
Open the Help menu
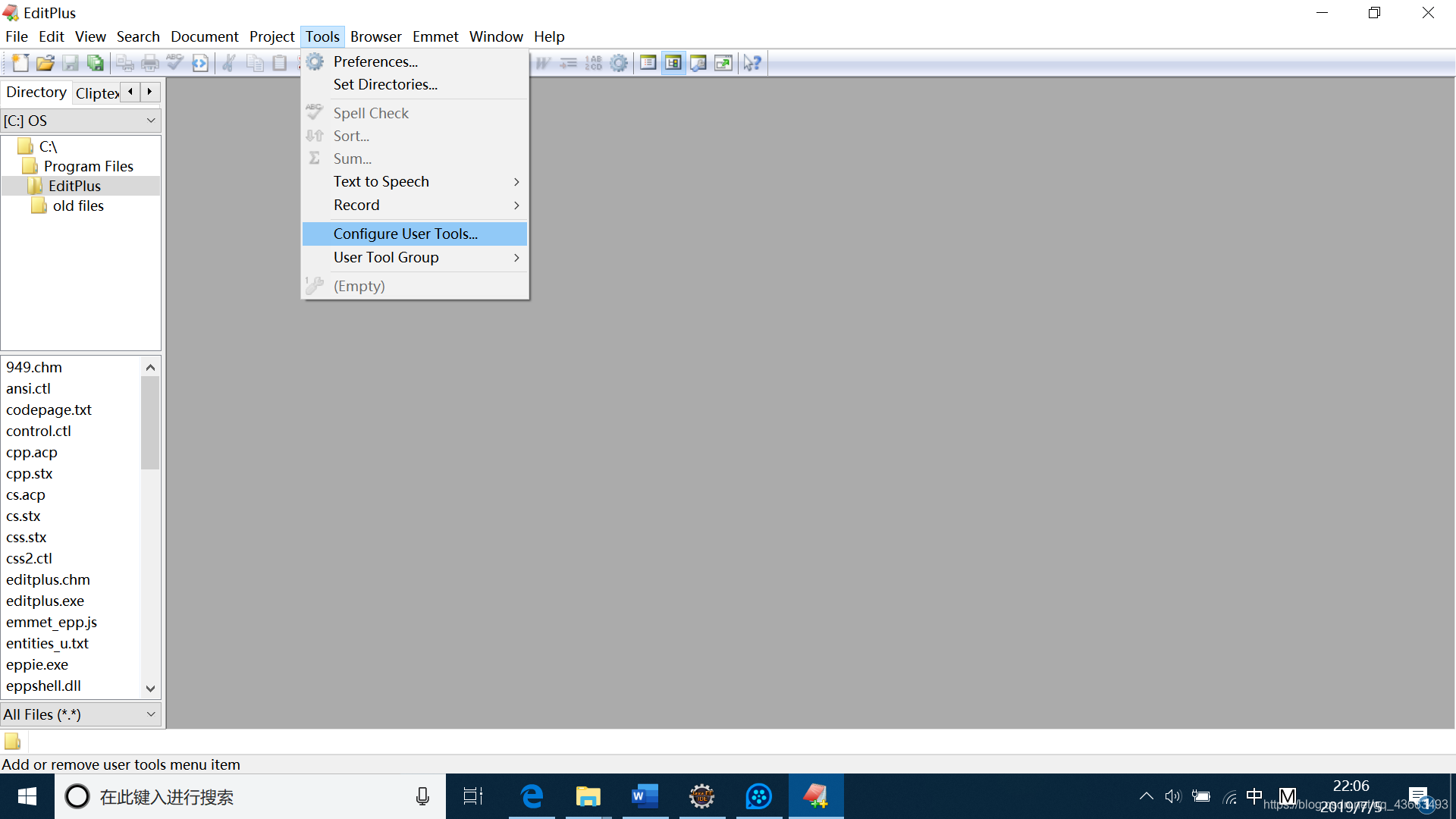tap(549, 36)
